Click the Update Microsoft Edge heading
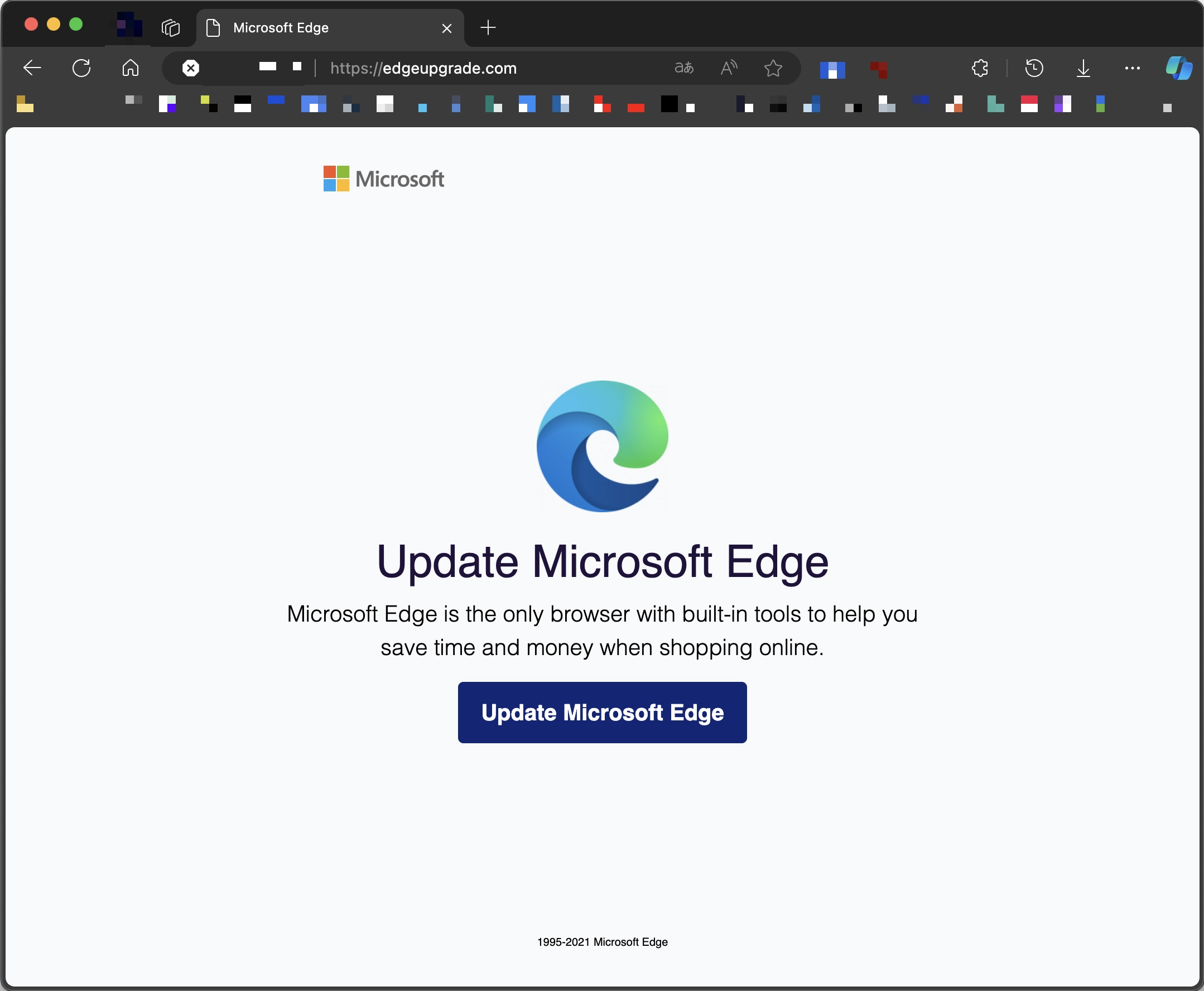The image size is (1204, 991). [x=602, y=562]
